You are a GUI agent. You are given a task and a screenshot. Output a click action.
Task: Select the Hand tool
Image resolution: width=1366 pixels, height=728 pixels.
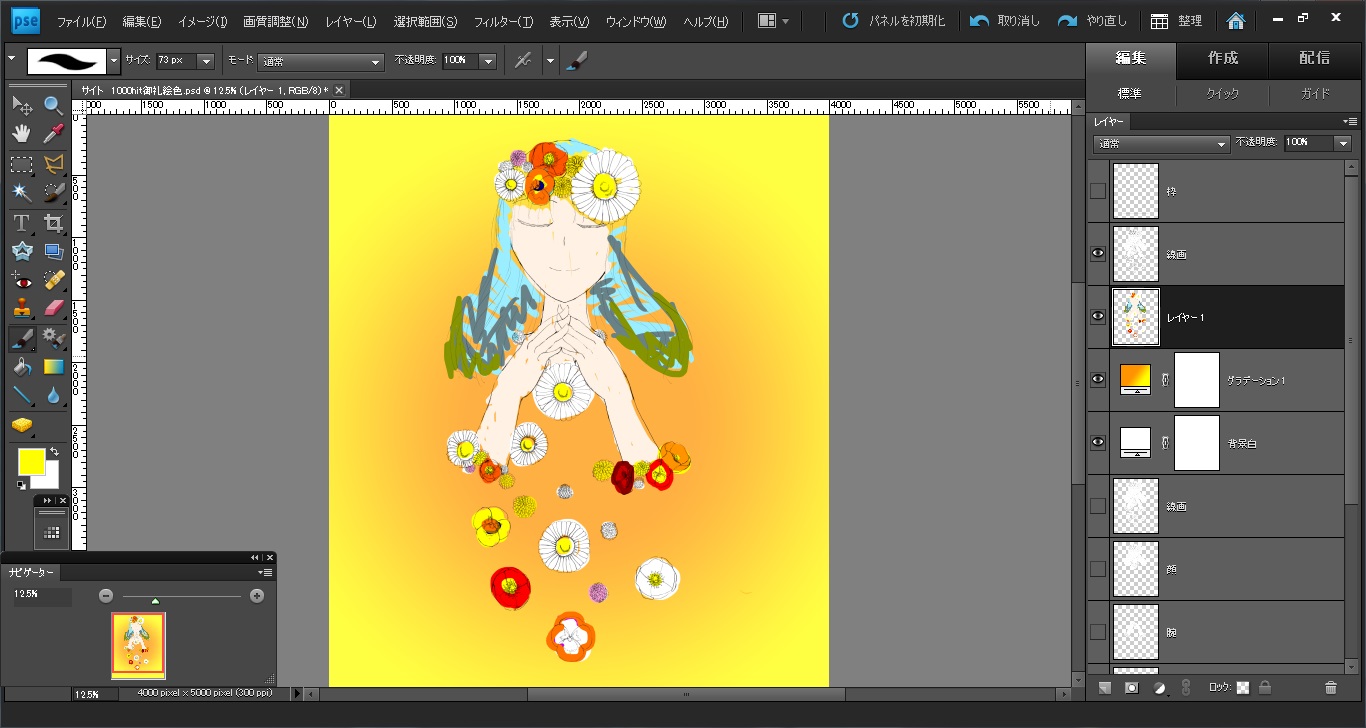(21, 134)
